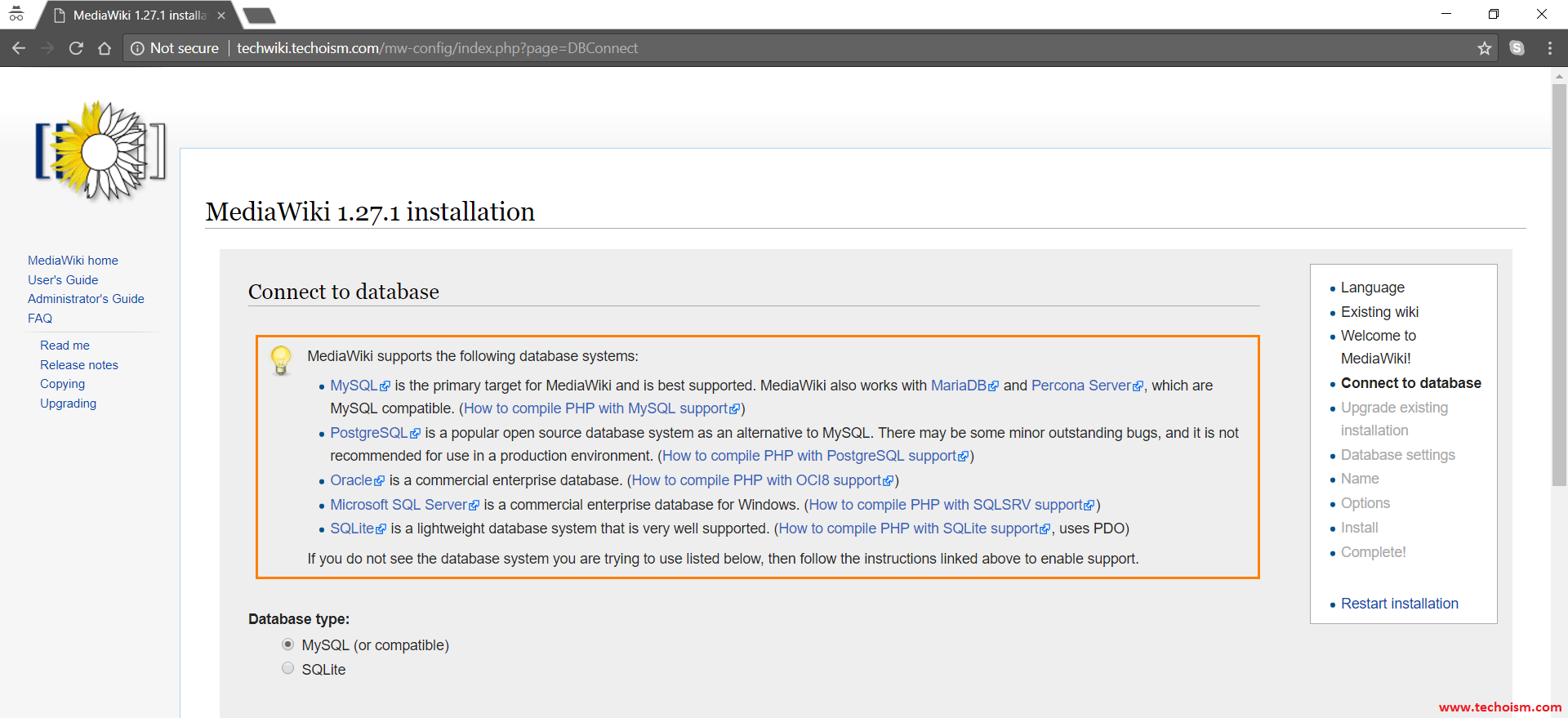Minimize the Chrome window
1568x718 pixels.
click(1446, 14)
